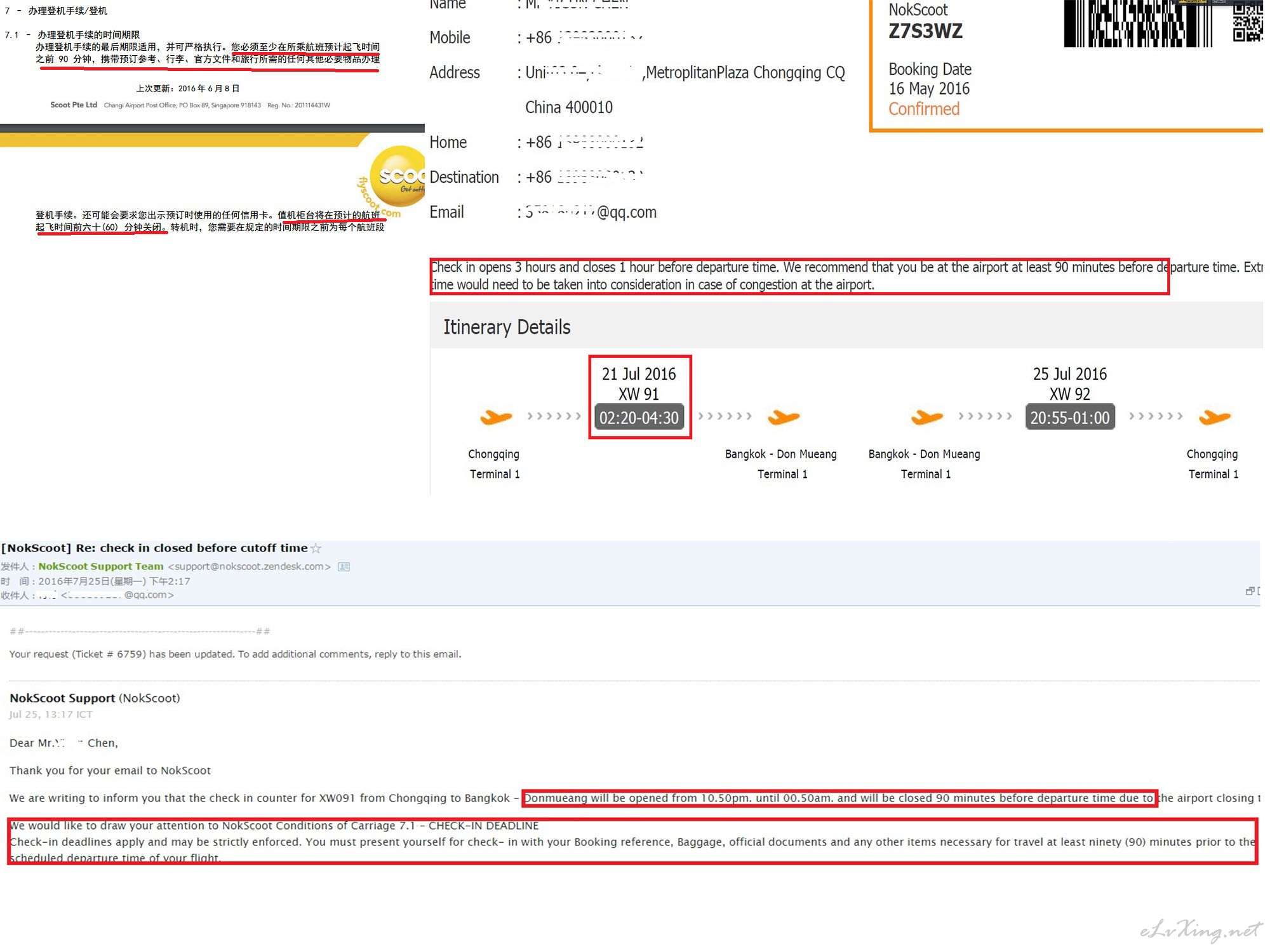
Task: Click the China 400010 address line
Action: pos(569,107)
